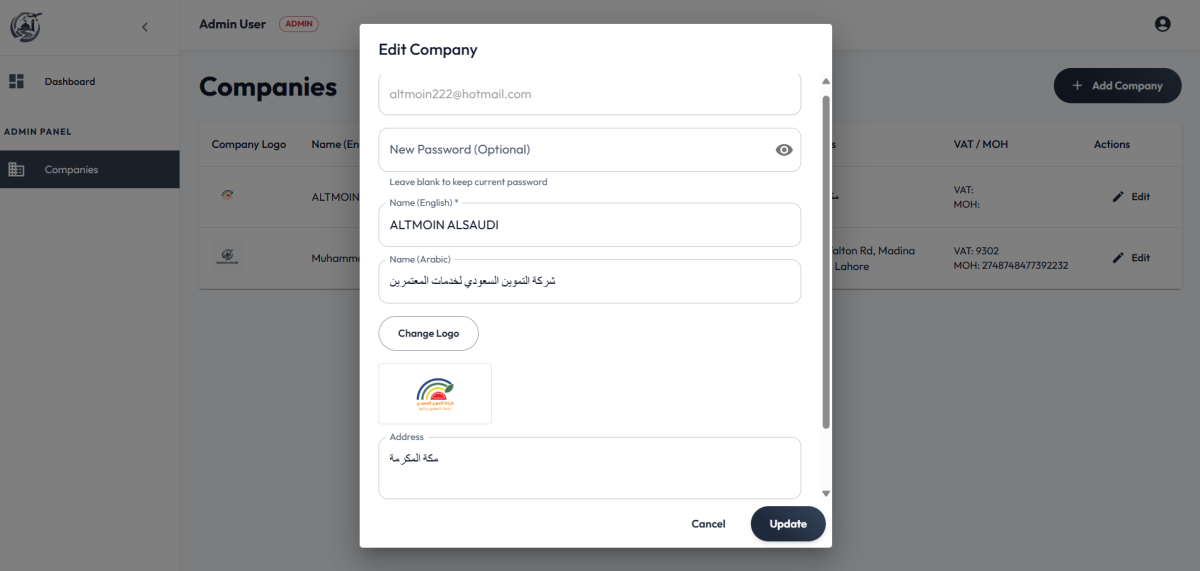Click the Change Logo button

point(428,334)
